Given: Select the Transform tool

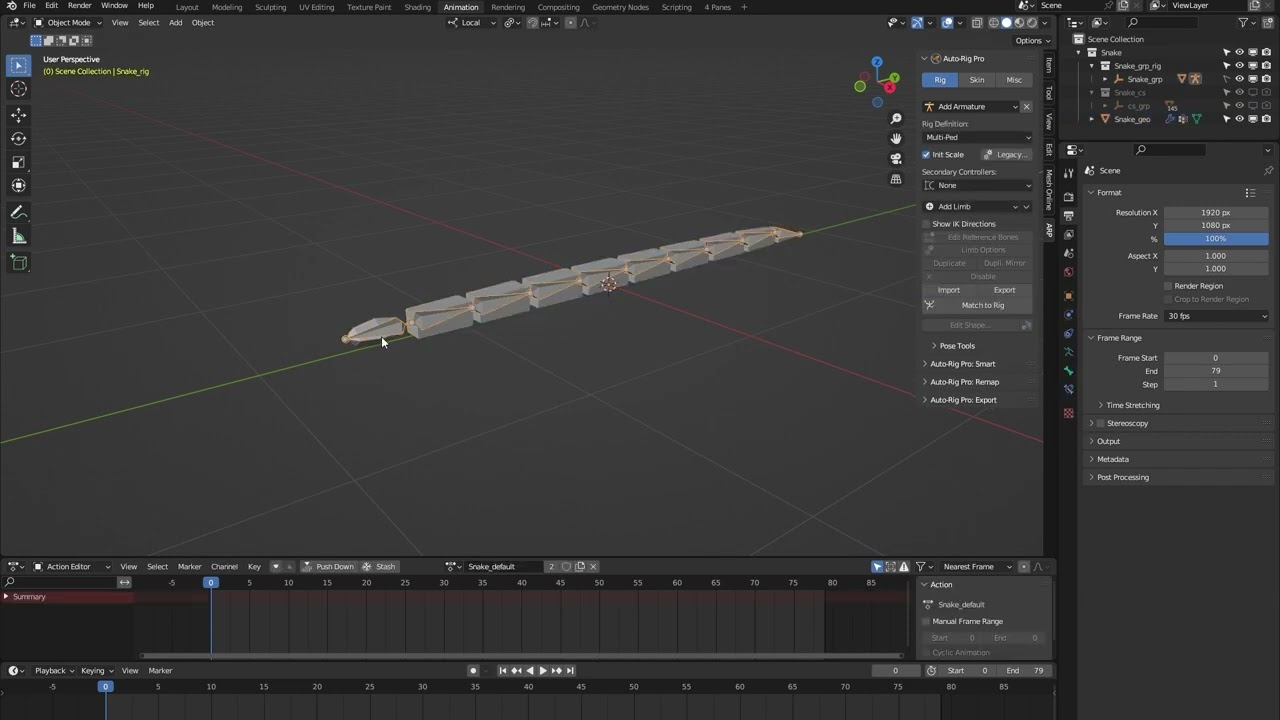Looking at the screenshot, I should [18, 185].
